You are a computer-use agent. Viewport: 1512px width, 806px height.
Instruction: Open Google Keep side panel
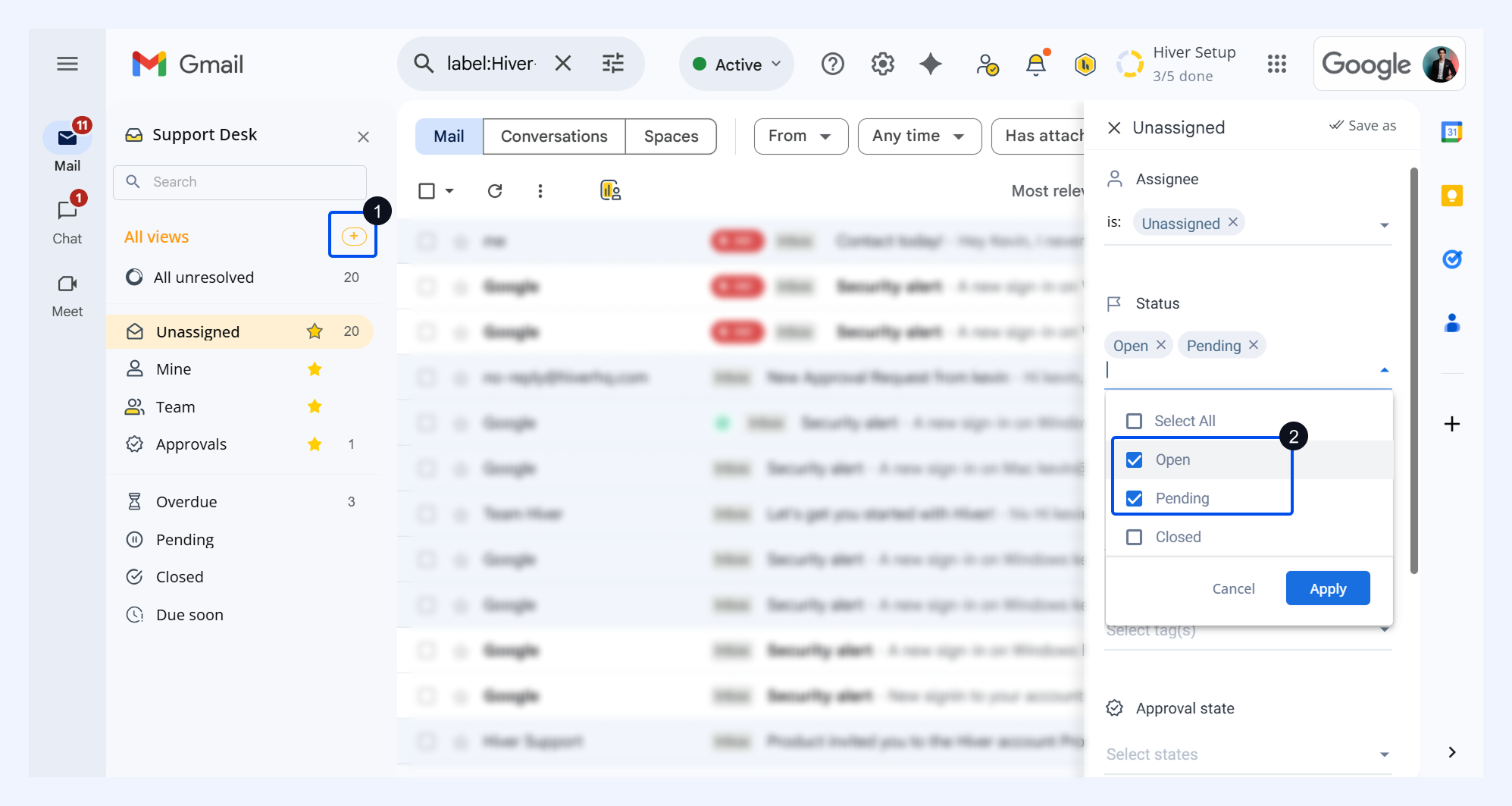point(1451,196)
